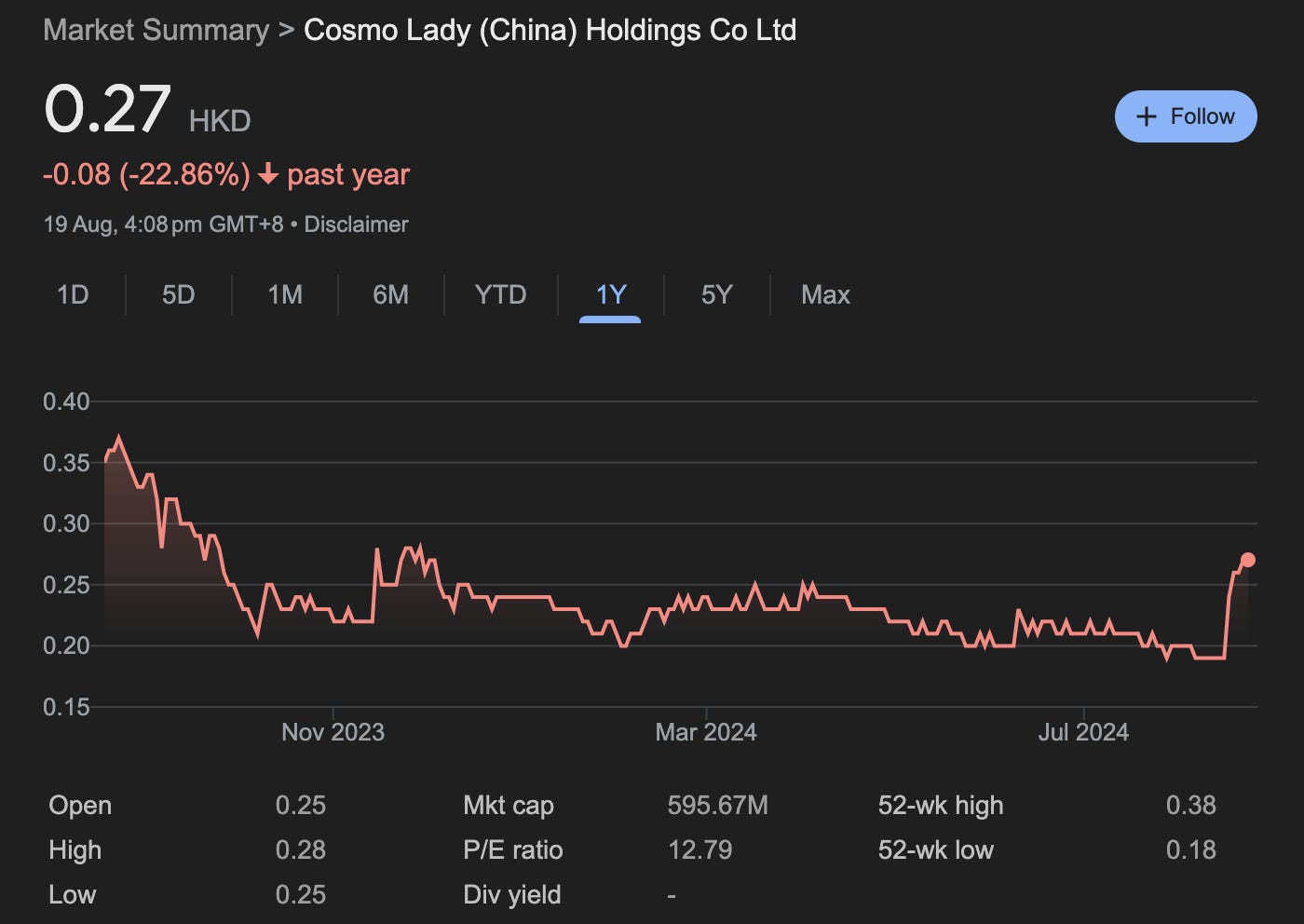
Task: Choose the 1M chart range
Action: [285, 295]
